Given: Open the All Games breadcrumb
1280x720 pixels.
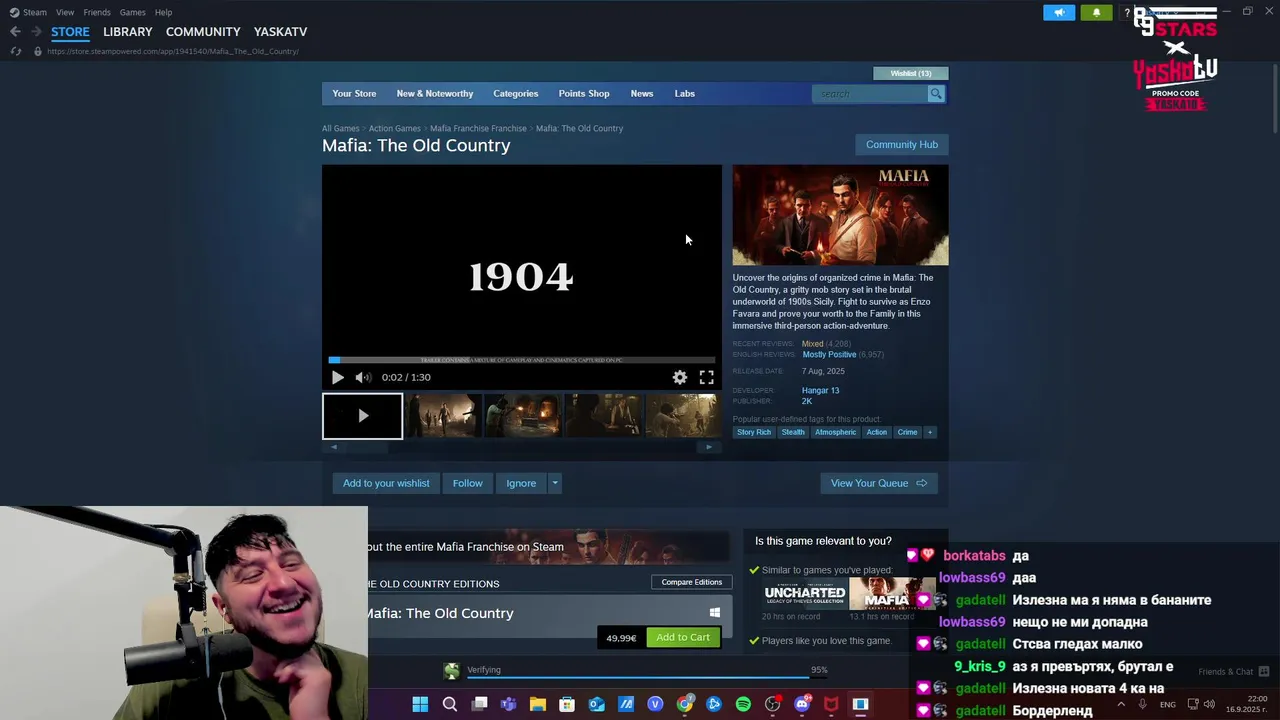Looking at the screenshot, I should click(340, 128).
